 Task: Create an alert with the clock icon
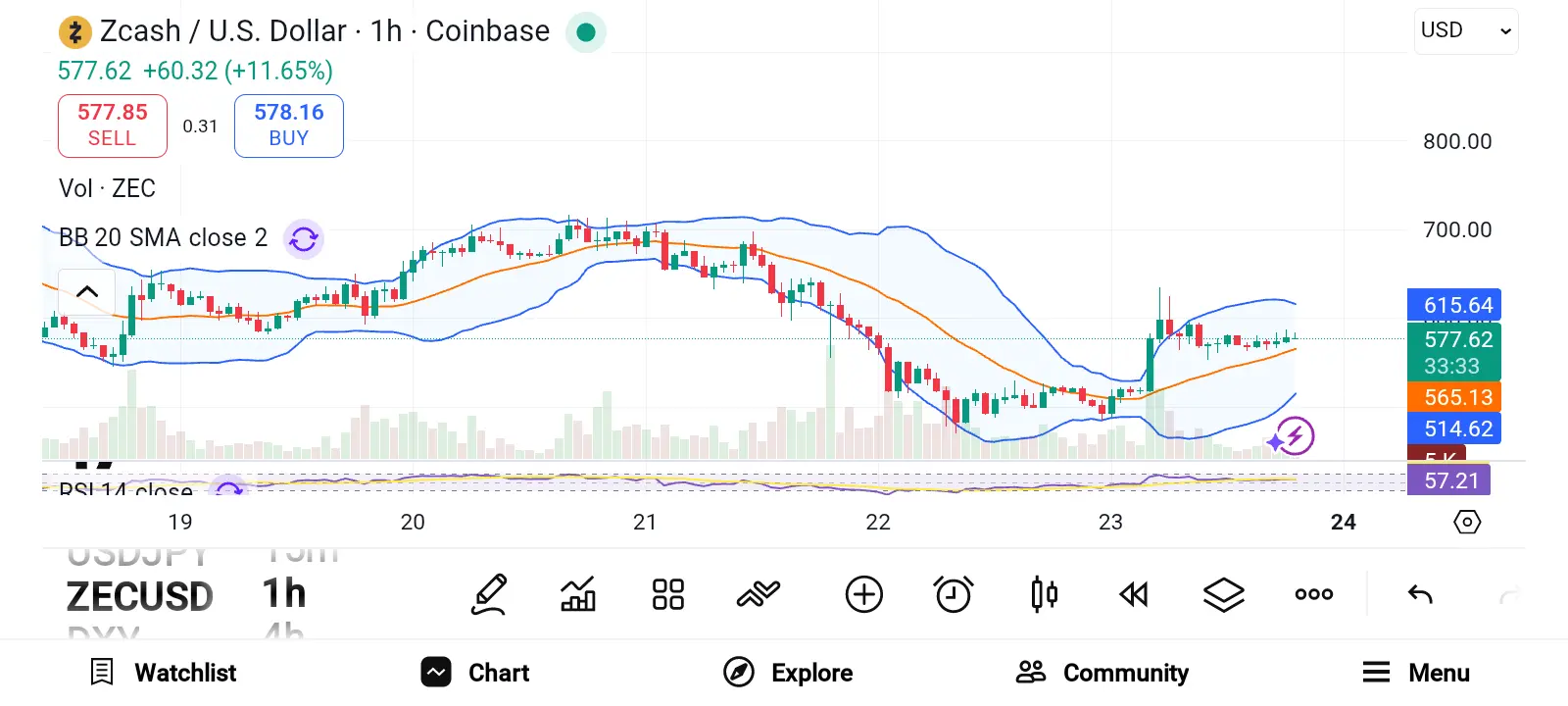[x=953, y=594]
